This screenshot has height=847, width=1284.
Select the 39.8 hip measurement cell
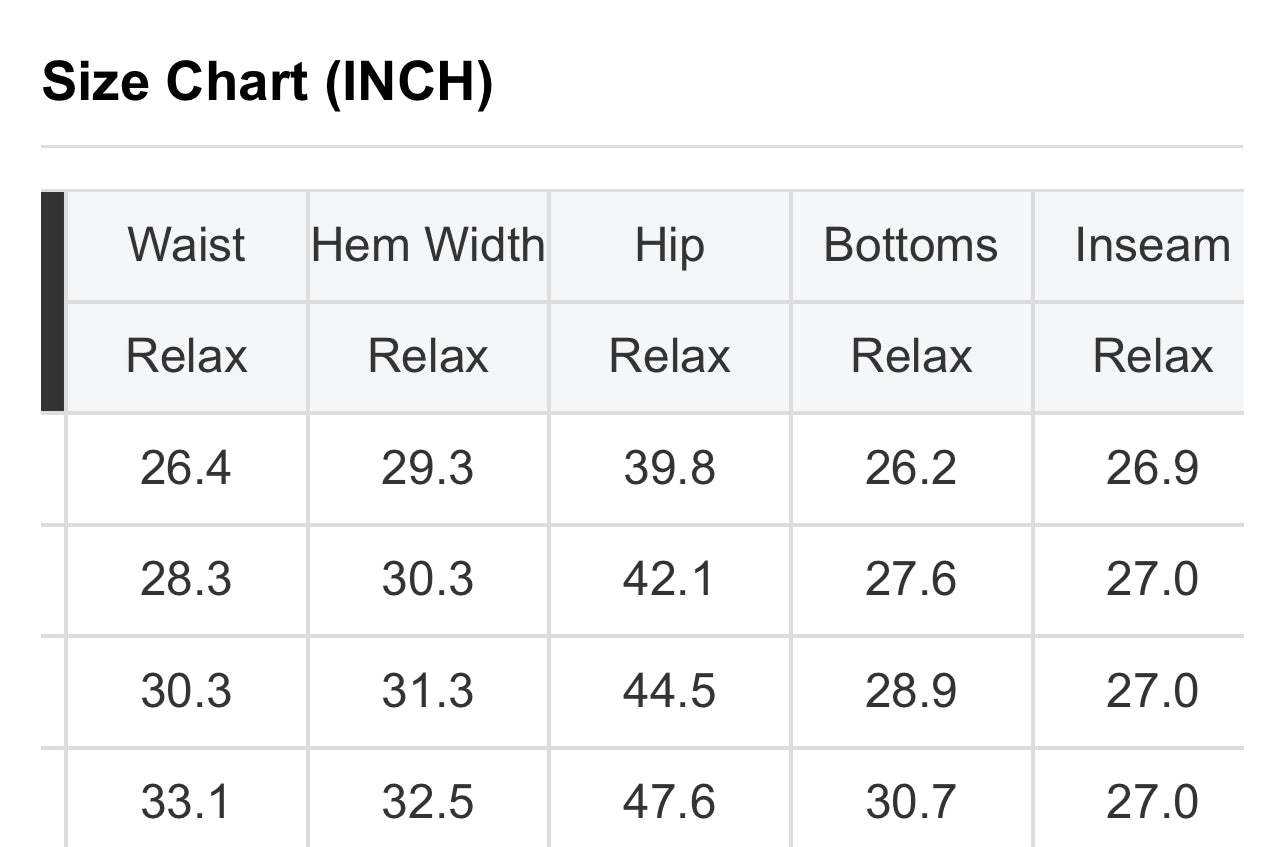(x=670, y=468)
